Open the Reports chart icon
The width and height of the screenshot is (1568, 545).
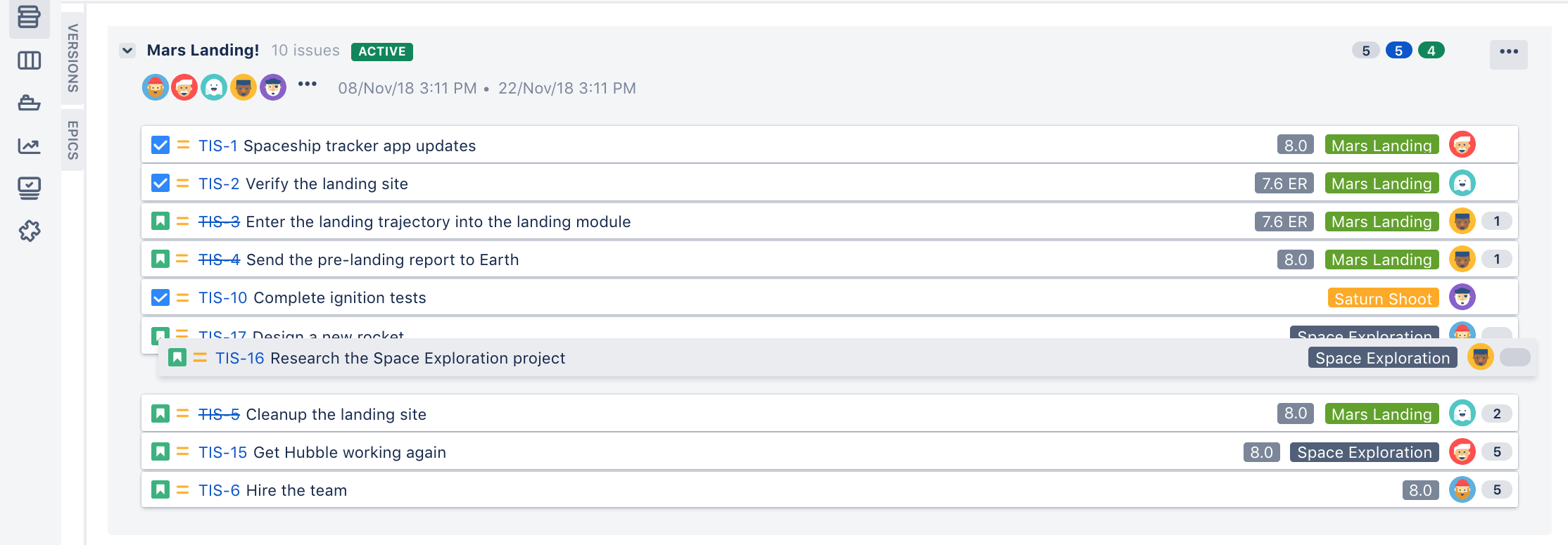[x=29, y=146]
